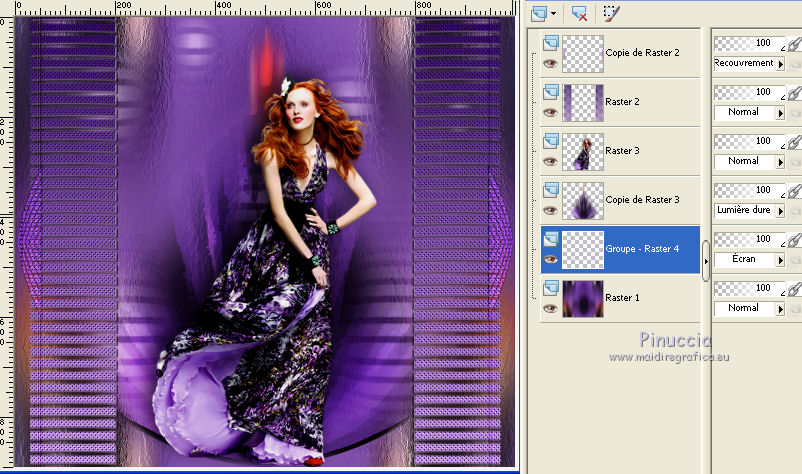Hide the Raster 3 layer

pyautogui.click(x=550, y=162)
